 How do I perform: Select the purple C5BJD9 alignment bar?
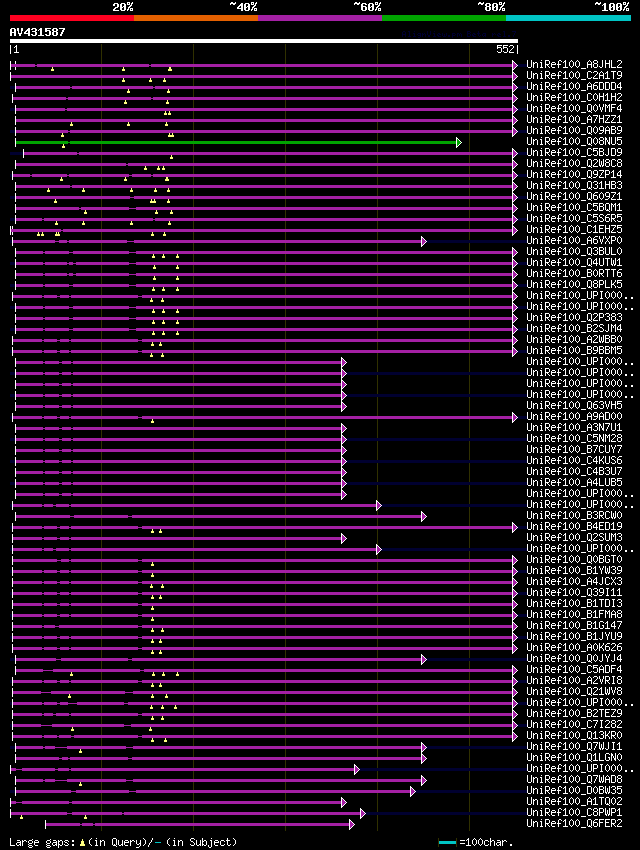[x=268, y=153]
